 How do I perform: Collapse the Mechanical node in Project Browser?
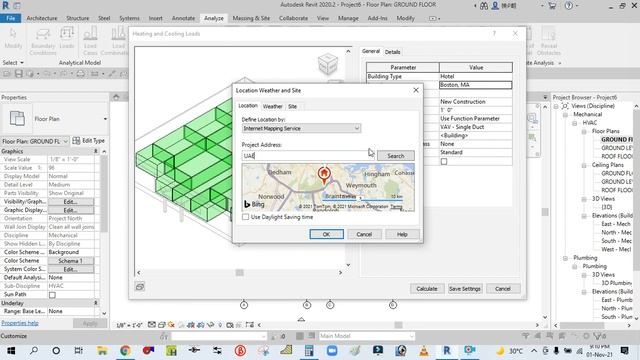[x=565, y=115]
